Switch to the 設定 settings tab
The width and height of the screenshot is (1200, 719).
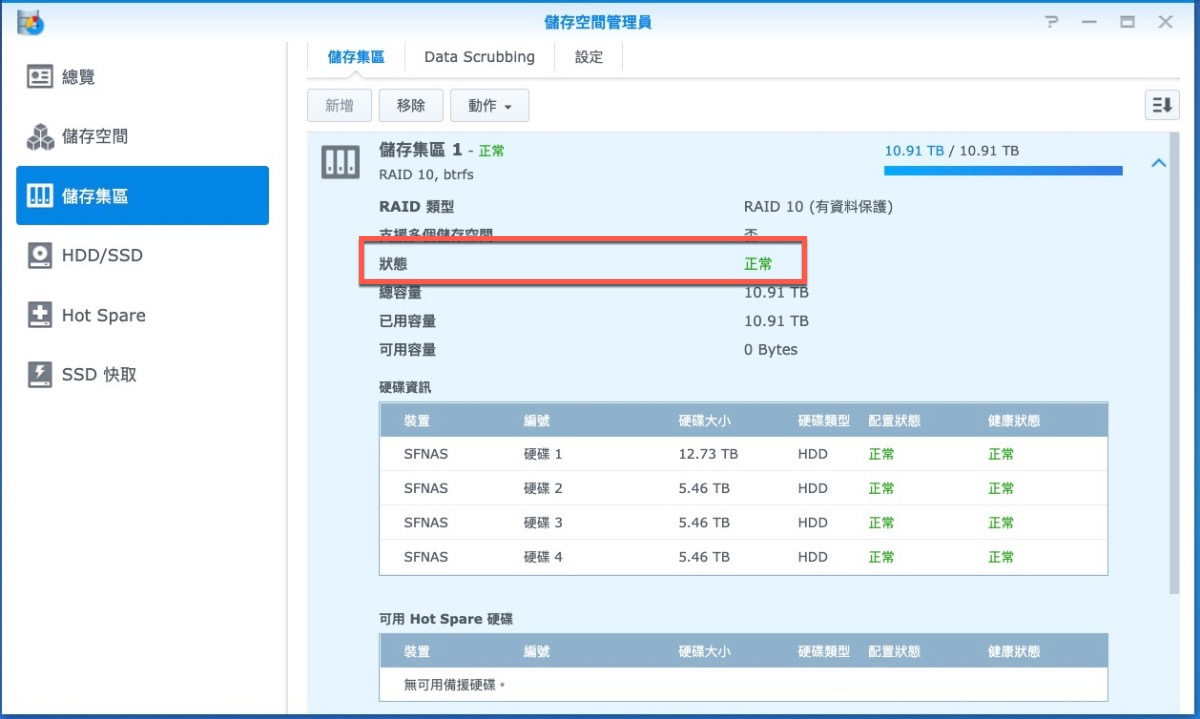tap(589, 57)
